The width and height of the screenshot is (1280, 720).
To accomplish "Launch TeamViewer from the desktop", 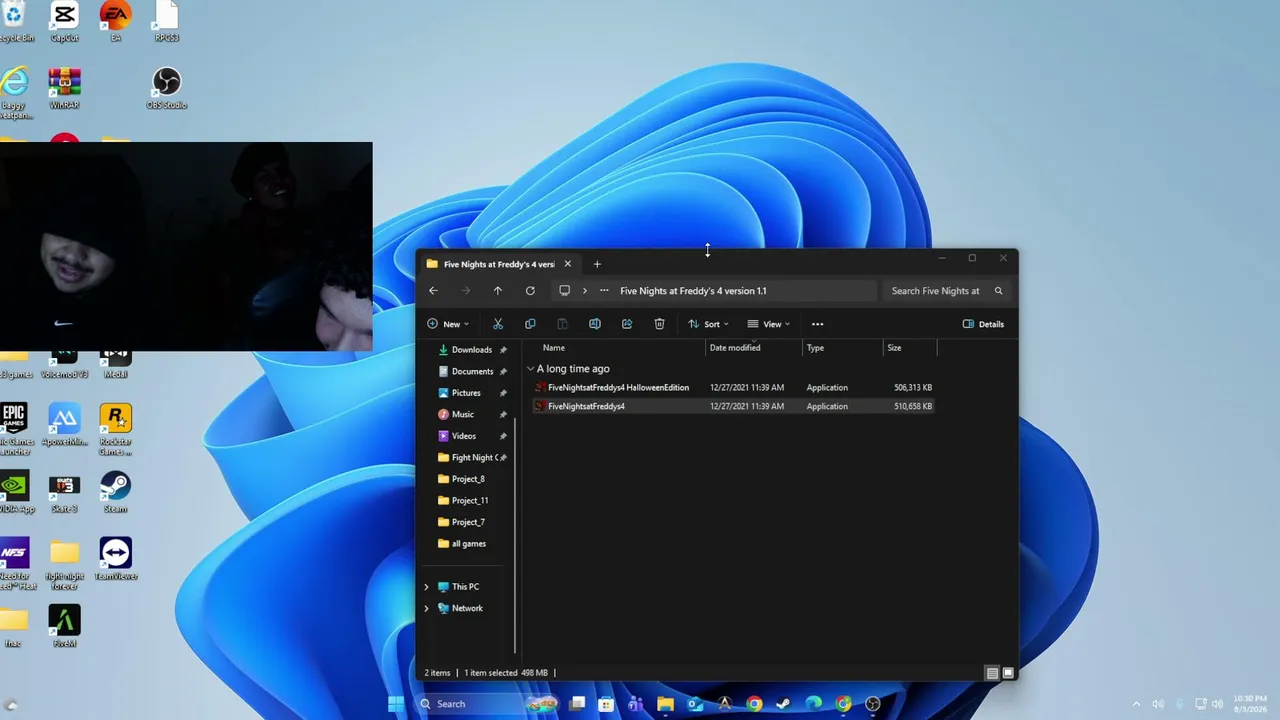I will (x=115, y=559).
